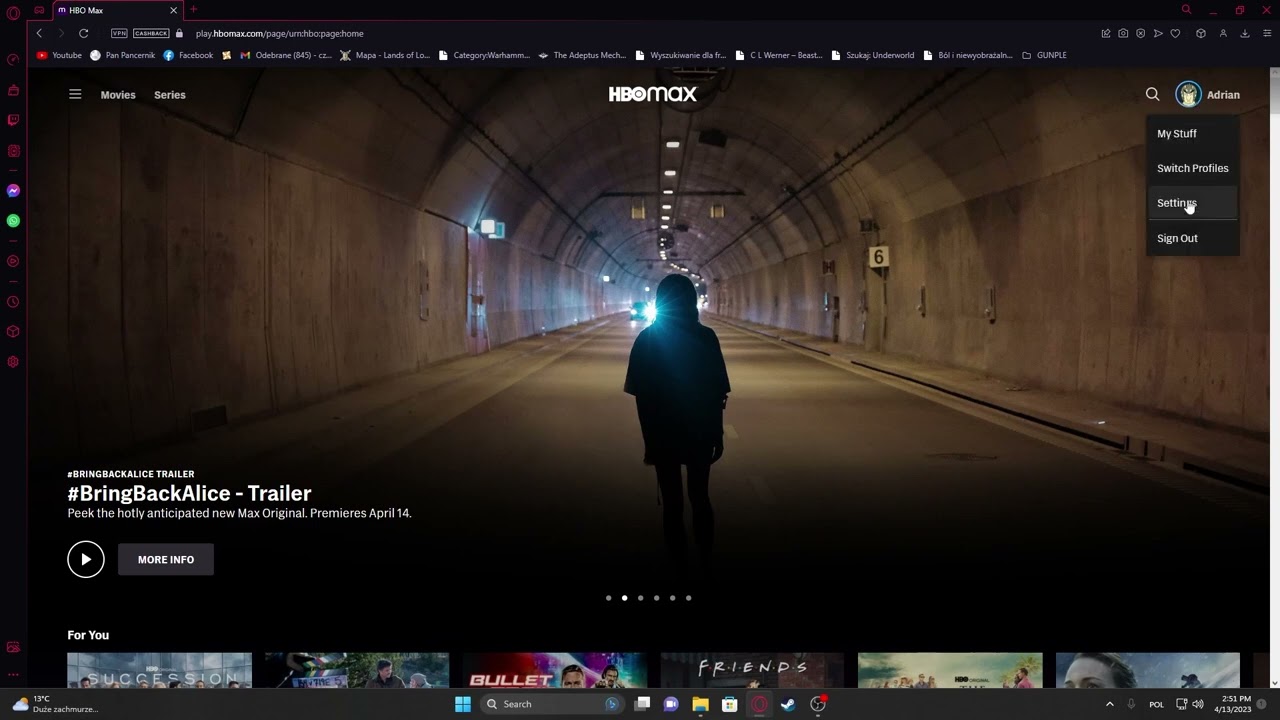The height and width of the screenshot is (720, 1280).
Task: Switch the POL input language indicator
Action: pos(1156,704)
